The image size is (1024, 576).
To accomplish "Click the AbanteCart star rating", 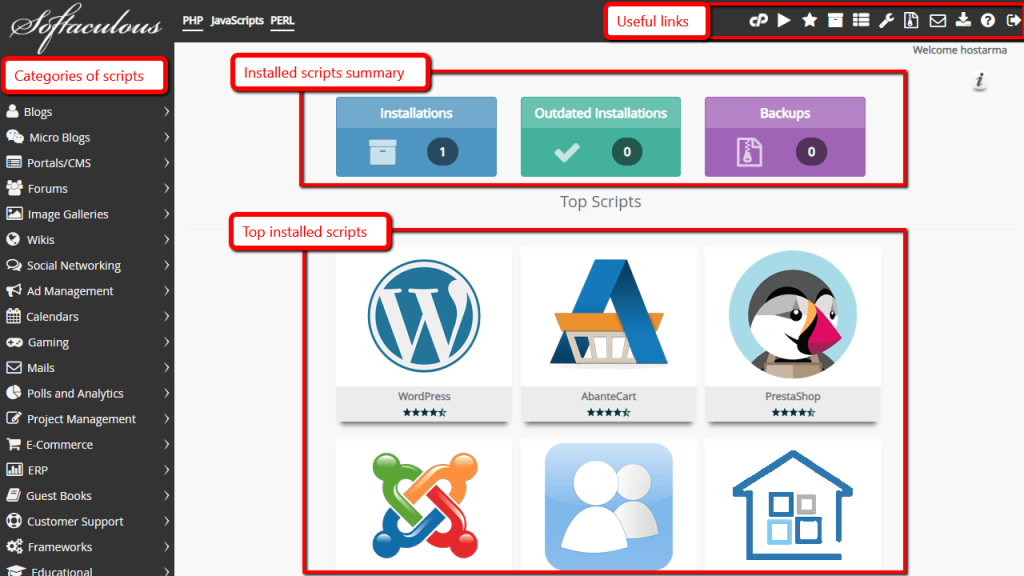I will pyautogui.click(x=609, y=412).
